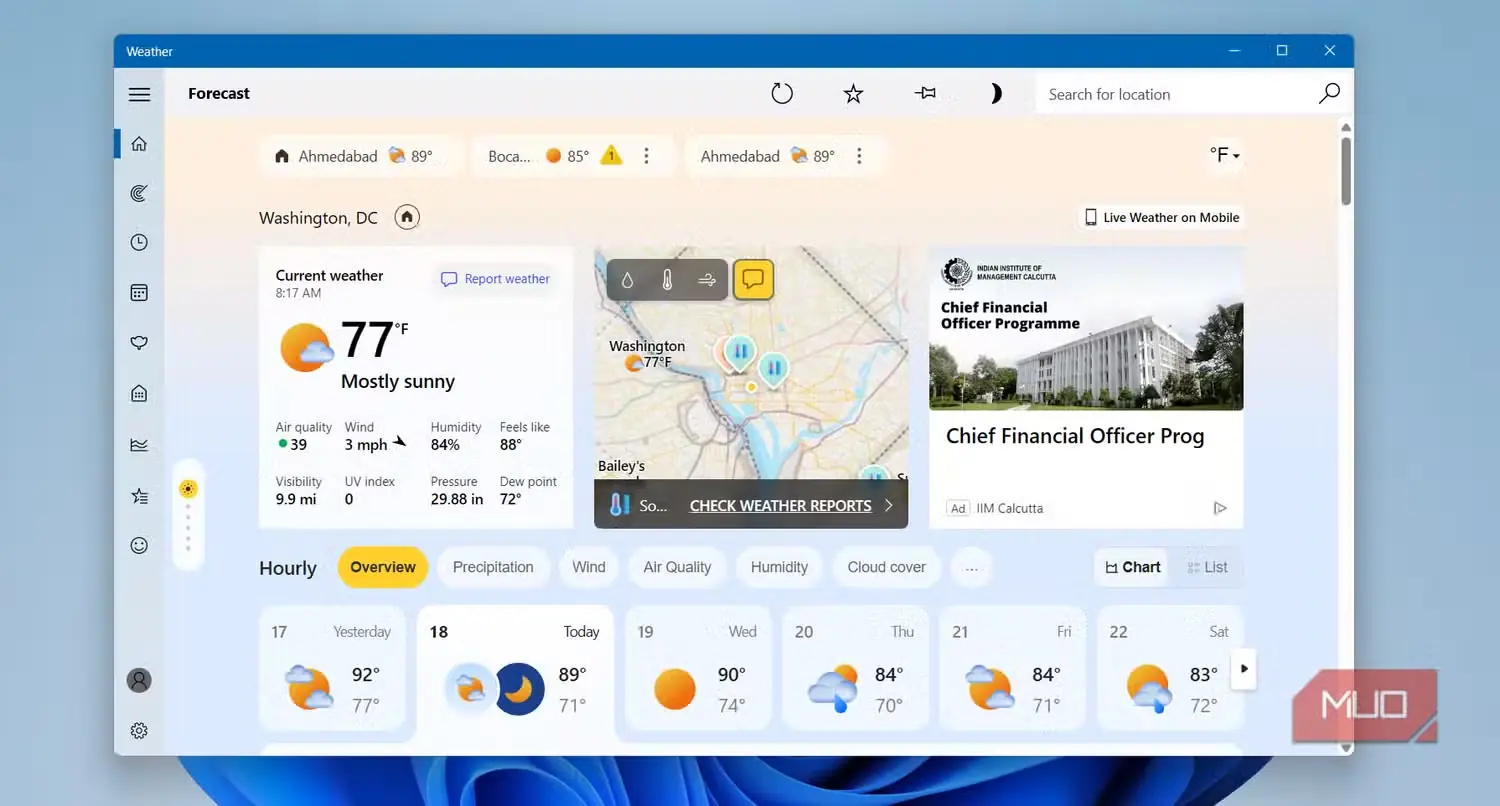Open the user account avatar in sidebar
This screenshot has height=806, width=1500.
click(139, 680)
